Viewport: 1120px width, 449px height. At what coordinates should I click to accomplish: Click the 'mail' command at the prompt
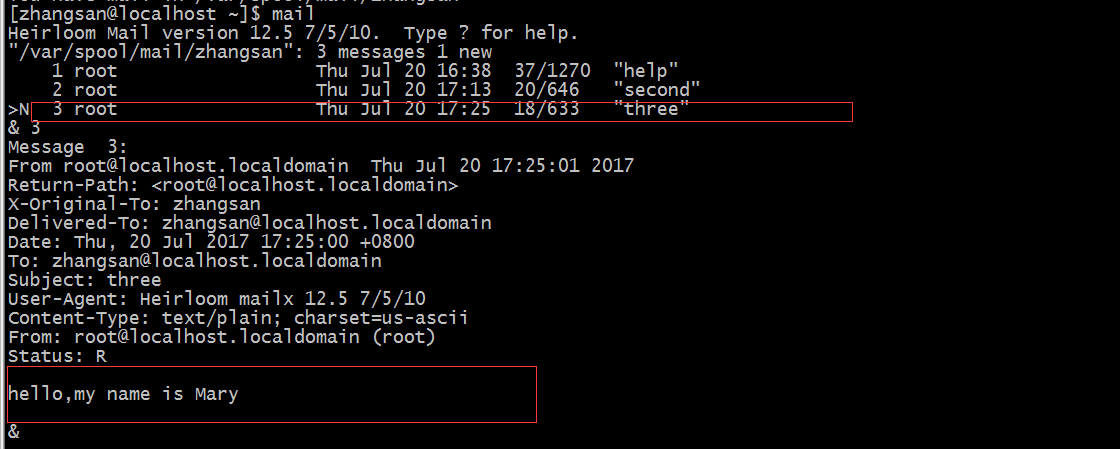pyautogui.click(x=292, y=14)
